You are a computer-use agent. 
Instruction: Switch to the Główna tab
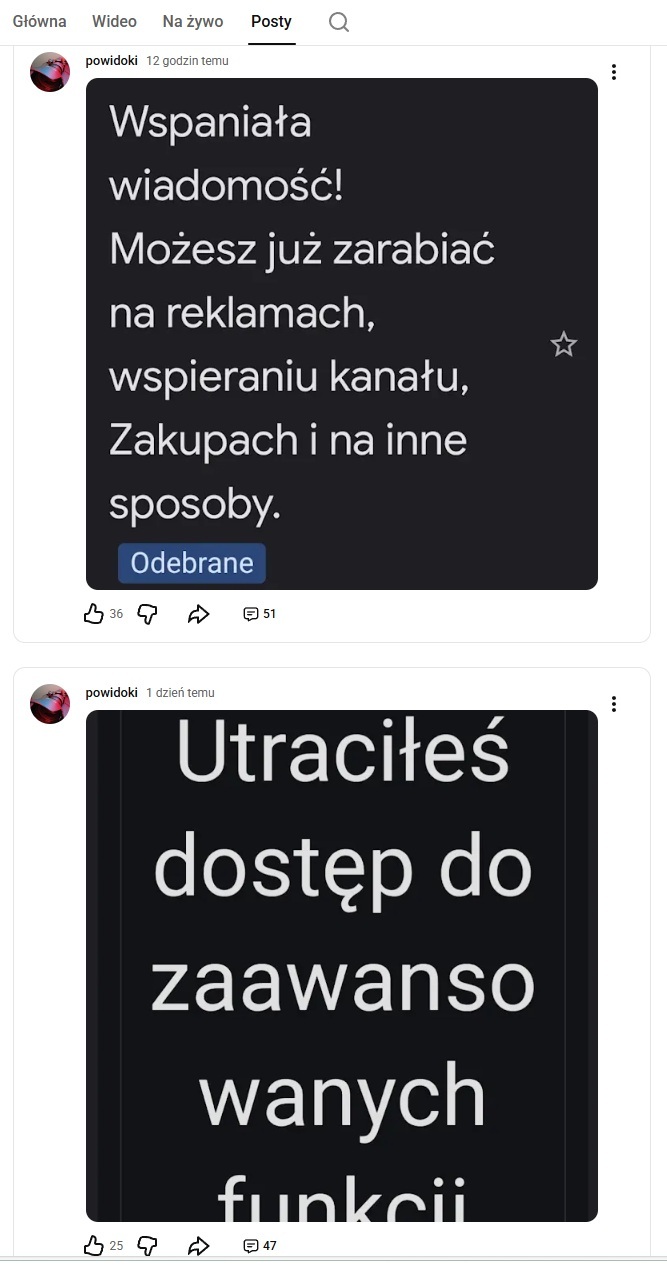(40, 22)
